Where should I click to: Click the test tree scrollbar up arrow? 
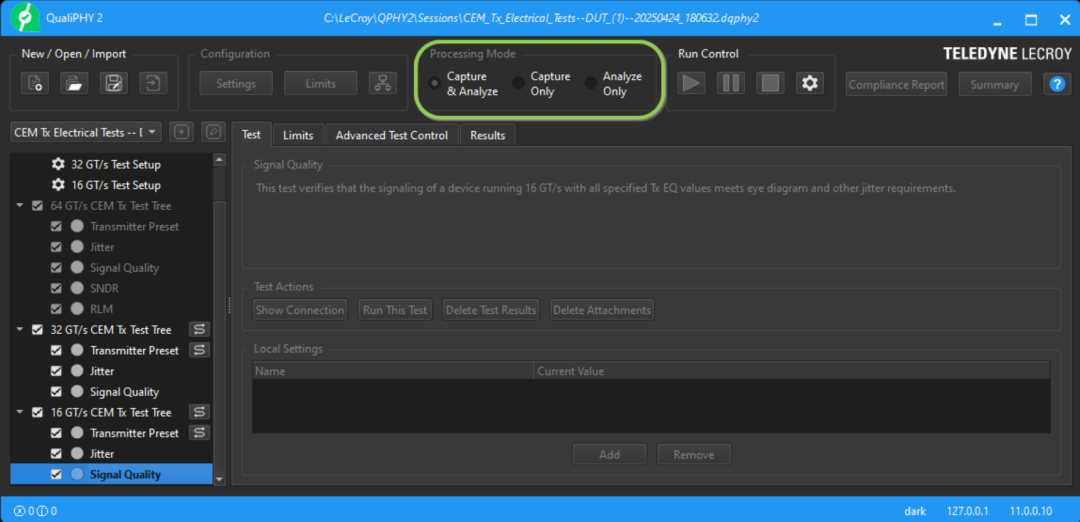(x=220, y=160)
